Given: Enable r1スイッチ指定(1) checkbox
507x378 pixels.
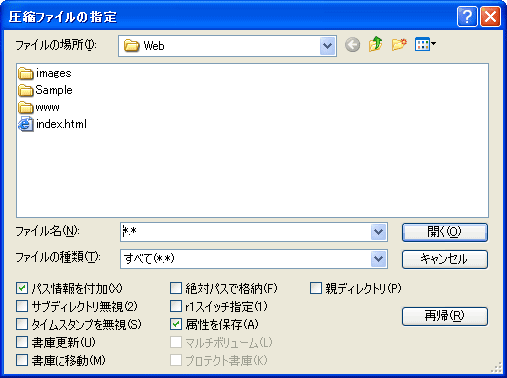Looking at the screenshot, I should coord(176,306).
